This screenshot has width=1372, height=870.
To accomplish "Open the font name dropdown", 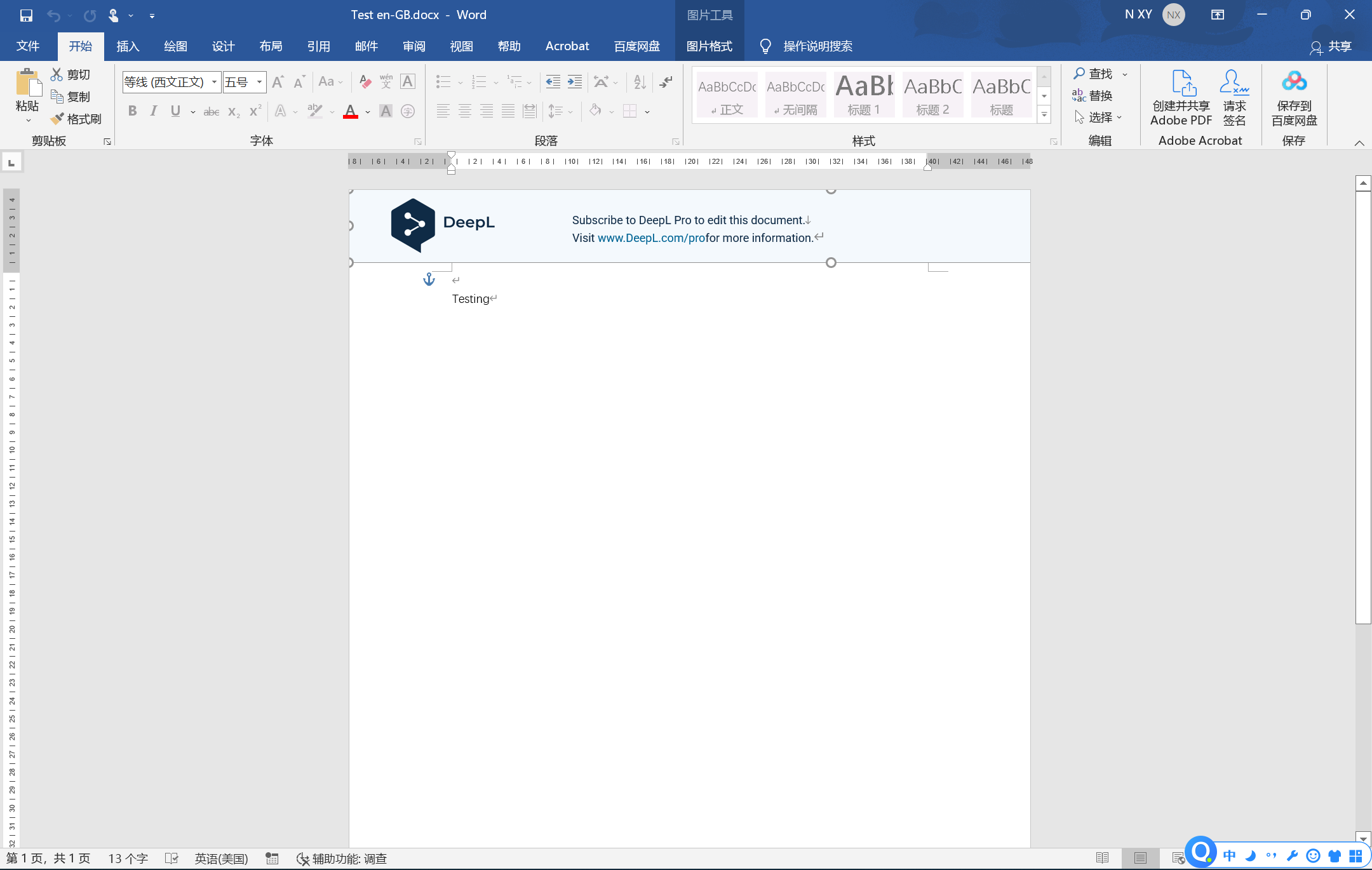I will coord(215,82).
